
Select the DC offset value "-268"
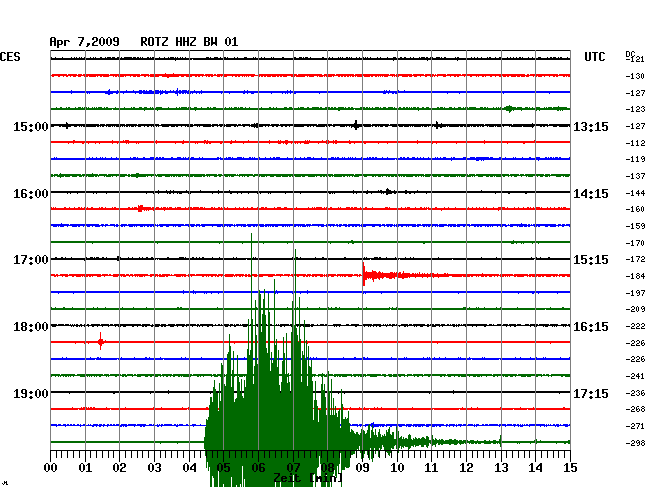tap(635, 409)
